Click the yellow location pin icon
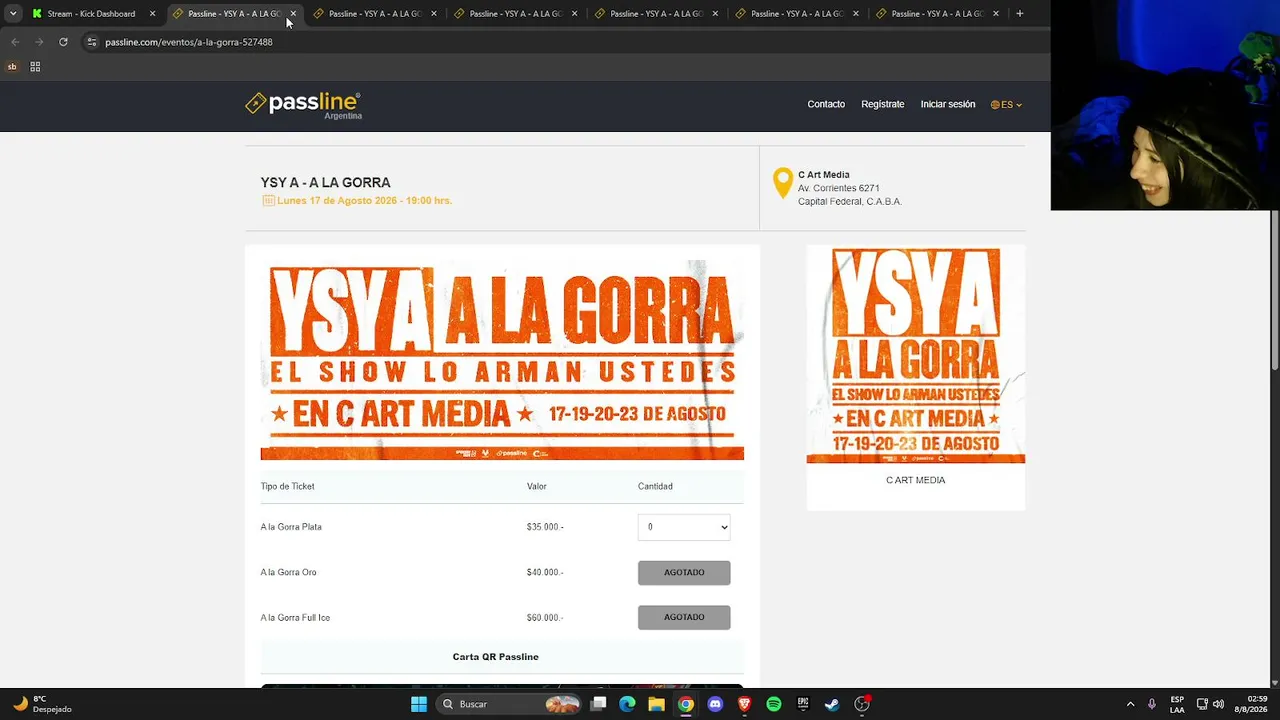1280x720 pixels. click(x=783, y=183)
